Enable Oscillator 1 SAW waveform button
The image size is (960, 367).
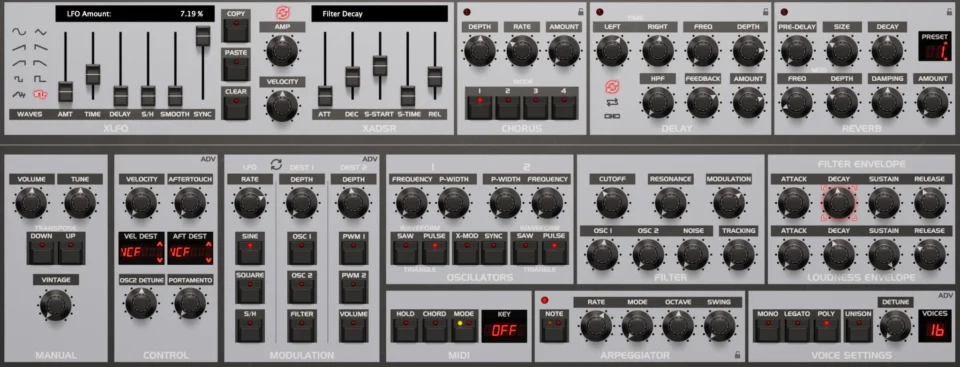[x=405, y=252]
